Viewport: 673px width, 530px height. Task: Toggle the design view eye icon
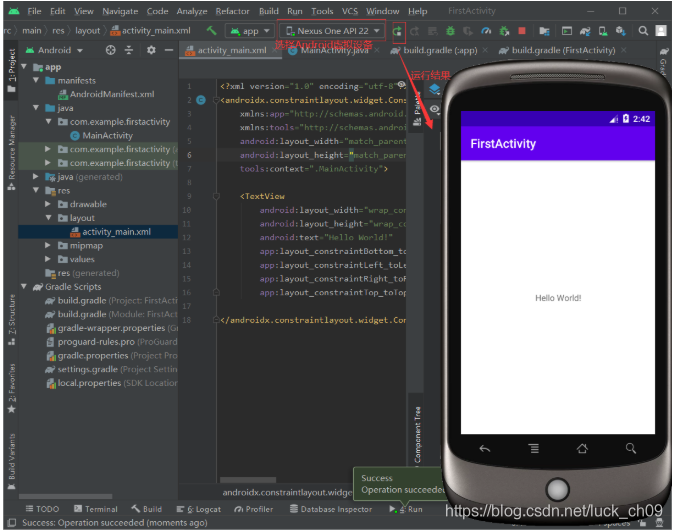click(434, 109)
